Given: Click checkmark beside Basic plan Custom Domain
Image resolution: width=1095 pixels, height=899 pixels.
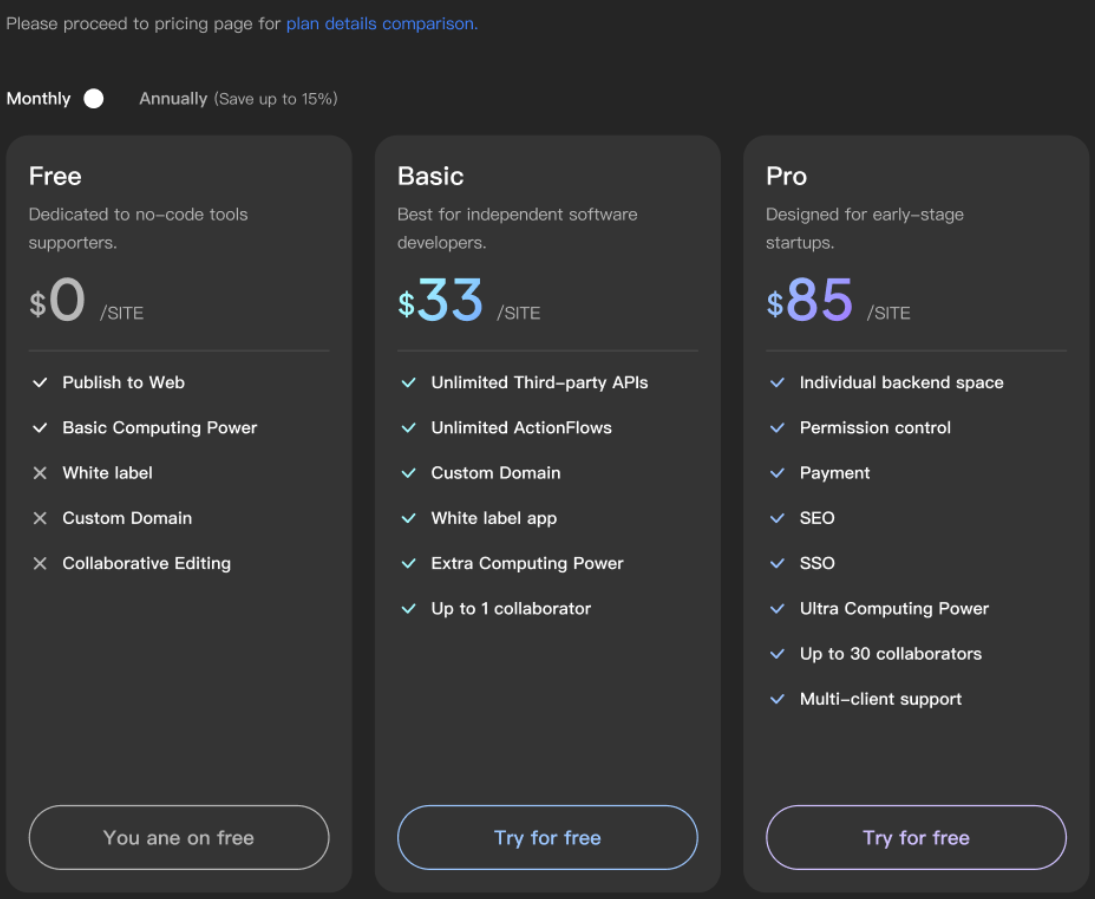Looking at the screenshot, I should (409, 473).
